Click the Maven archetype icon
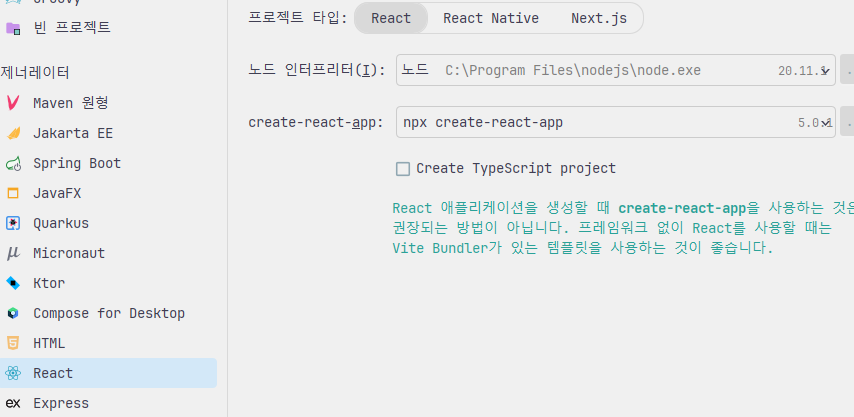 coord(13,103)
